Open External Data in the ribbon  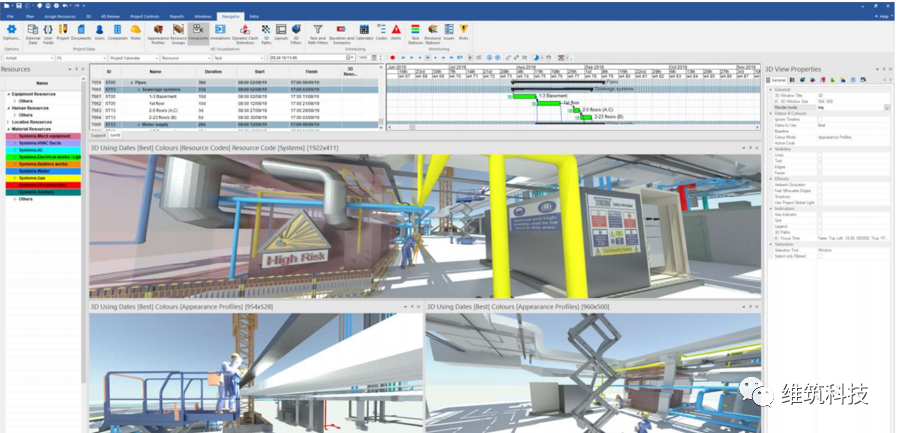pyautogui.click(x=33, y=33)
